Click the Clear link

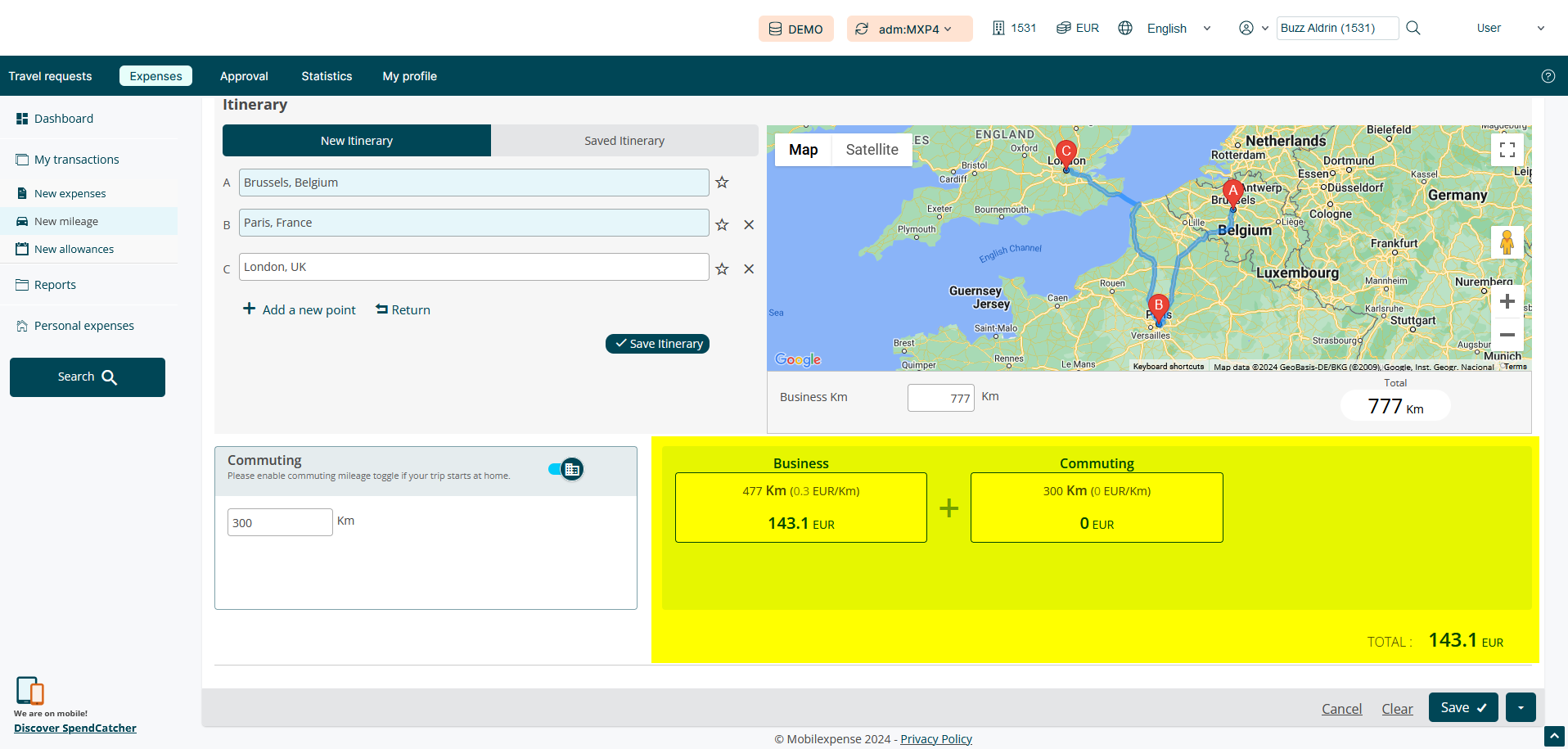pyautogui.click(x=1397, y=709)
